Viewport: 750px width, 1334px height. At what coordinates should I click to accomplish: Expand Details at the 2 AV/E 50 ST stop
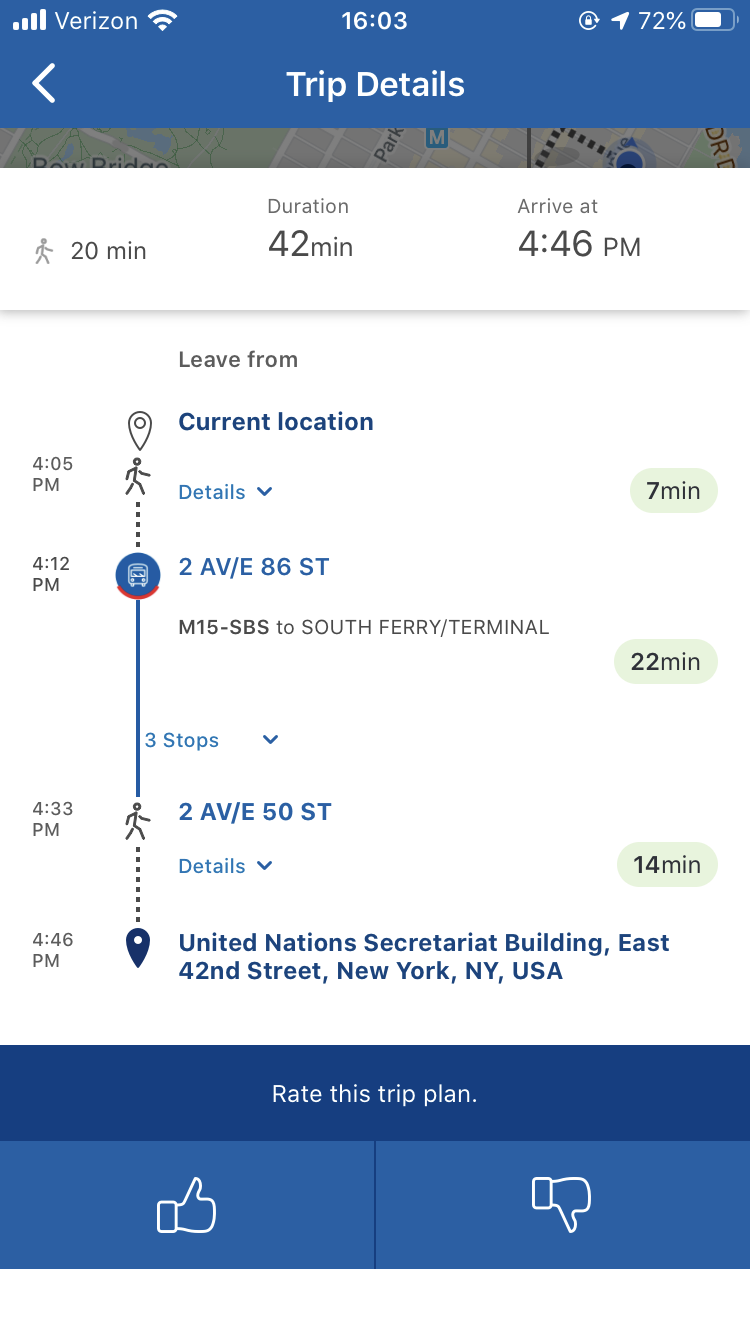tap(225, 865)
